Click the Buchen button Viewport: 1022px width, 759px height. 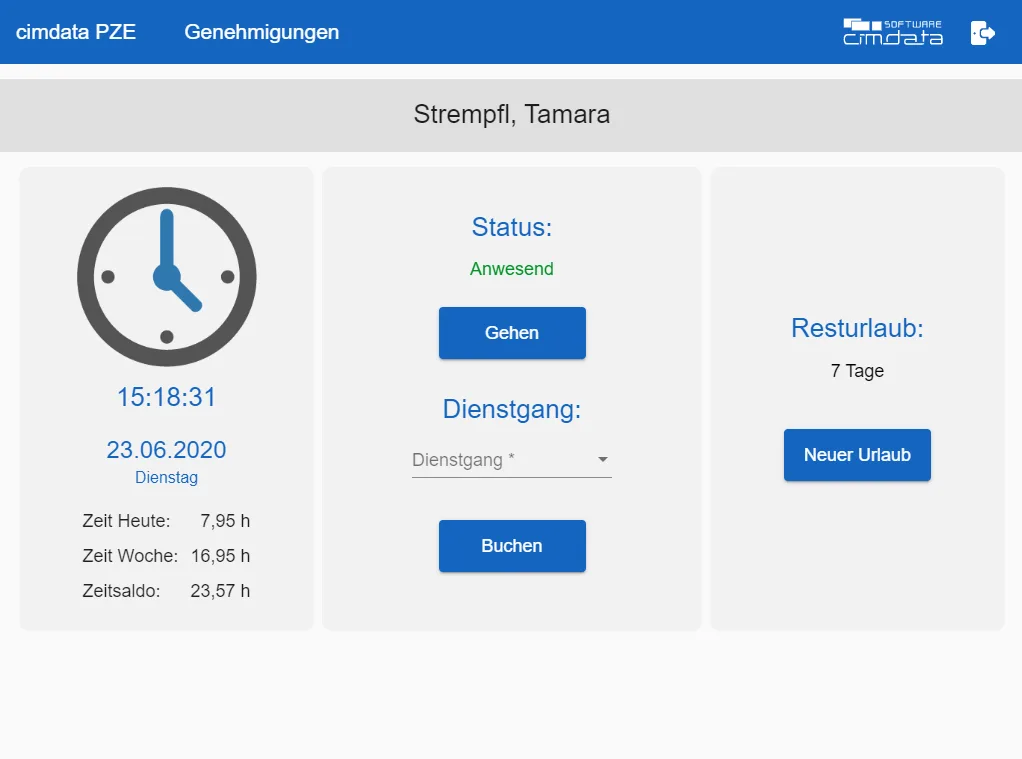coord(512,546)
